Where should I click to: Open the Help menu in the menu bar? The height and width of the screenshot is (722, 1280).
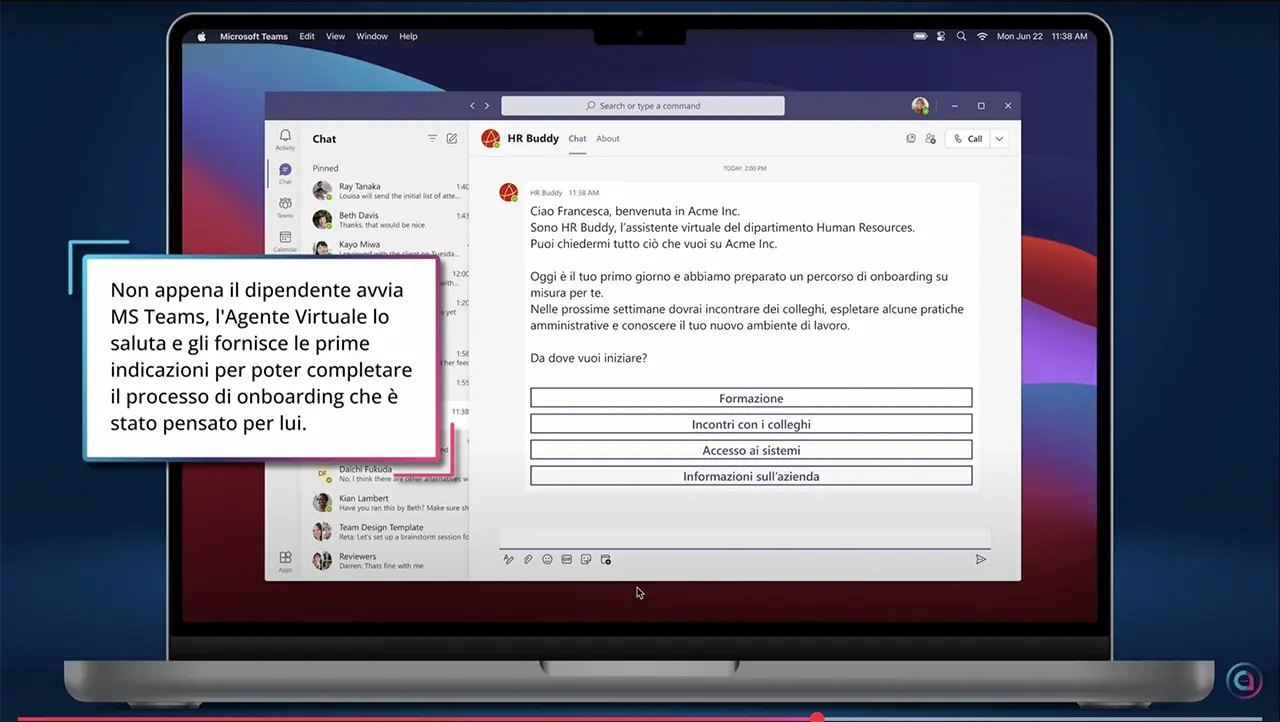pos(408,36)
